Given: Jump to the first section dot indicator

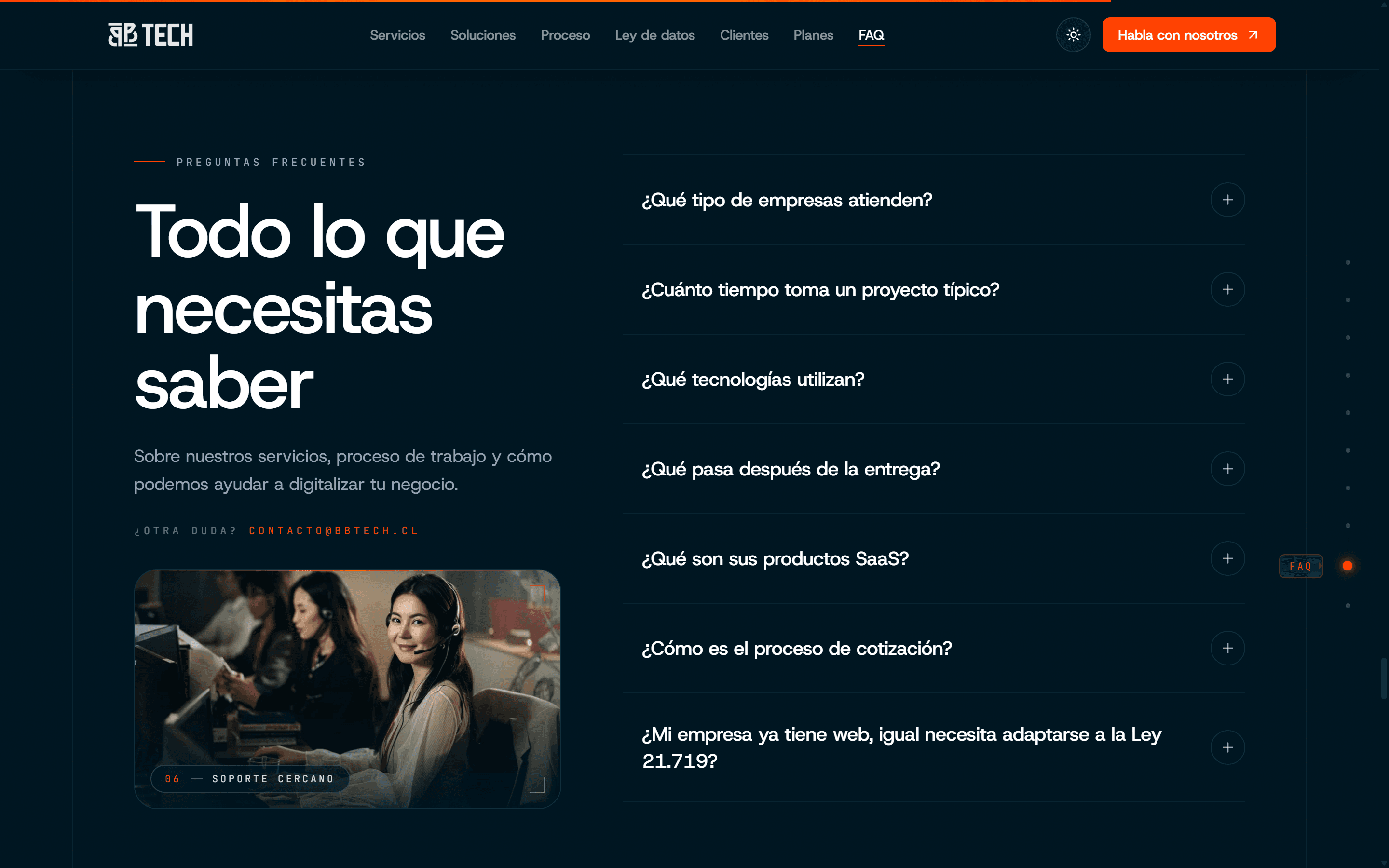Looking at the screenshot, I should click(x=1348, y=262).
